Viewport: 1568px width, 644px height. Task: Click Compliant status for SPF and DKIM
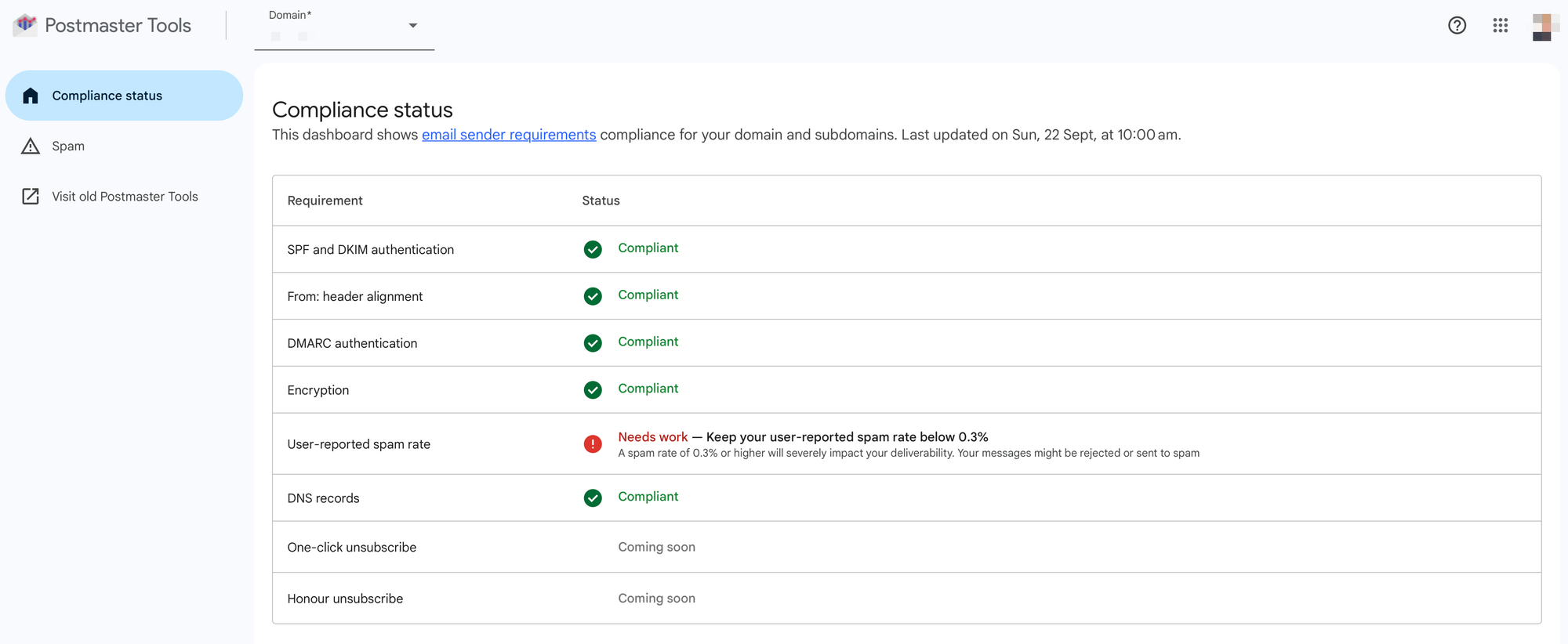(x=648, y=248)
